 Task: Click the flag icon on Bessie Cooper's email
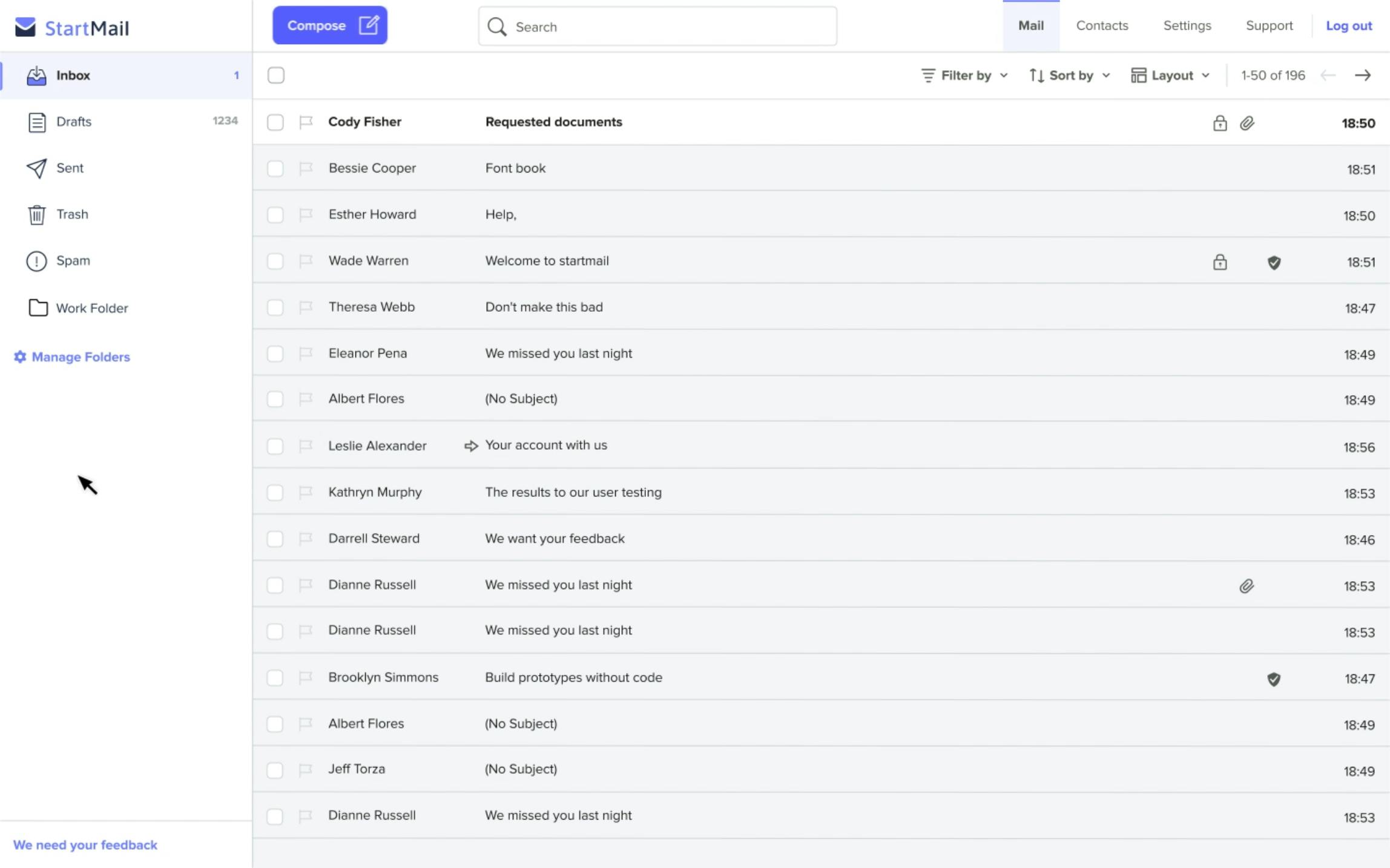306,167
